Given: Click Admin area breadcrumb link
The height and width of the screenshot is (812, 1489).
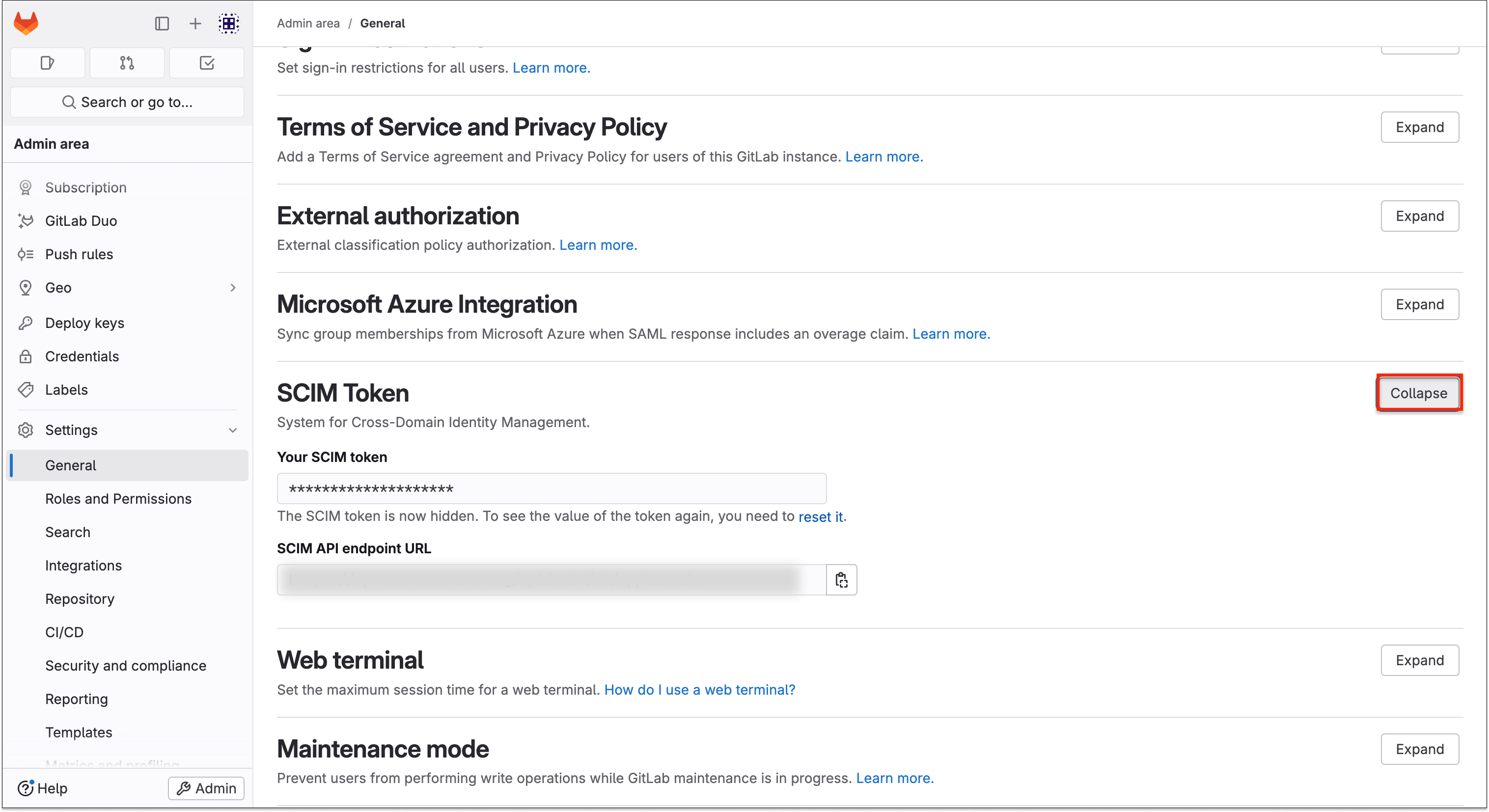Looking at the screenshot, I should [x=308, y=23].
